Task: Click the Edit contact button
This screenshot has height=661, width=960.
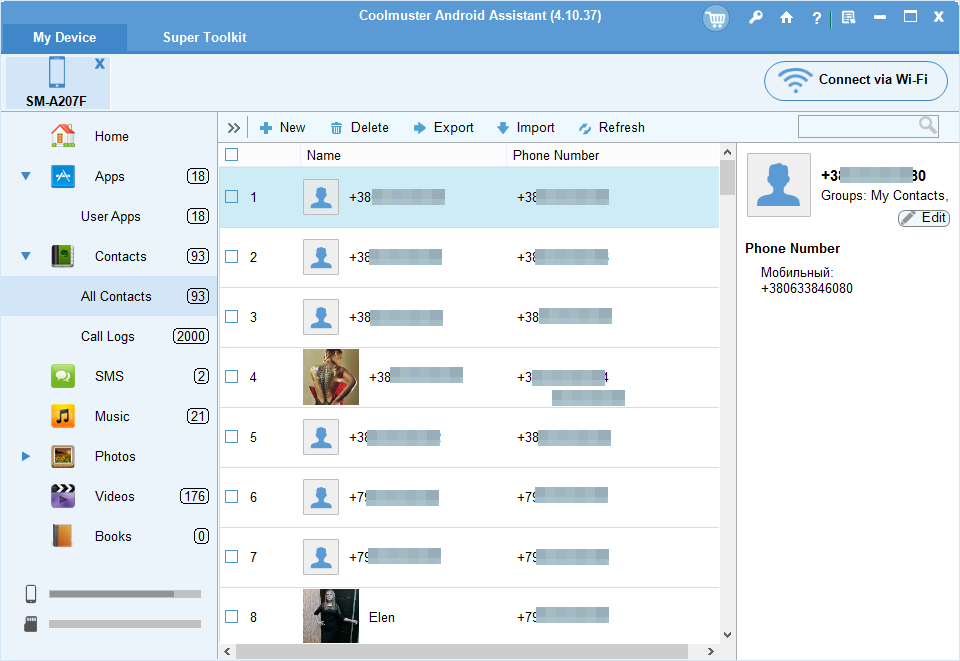Action: click(x=924, y=217)
